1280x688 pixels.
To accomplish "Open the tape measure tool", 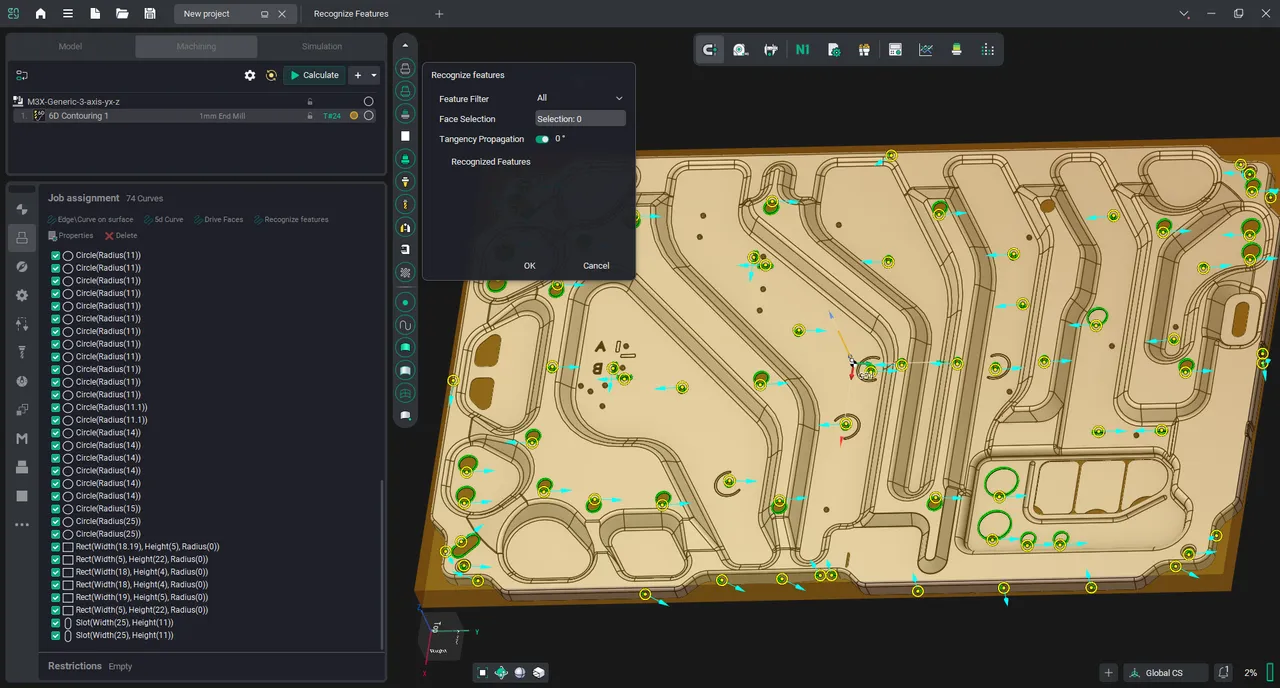I will 741,49.
